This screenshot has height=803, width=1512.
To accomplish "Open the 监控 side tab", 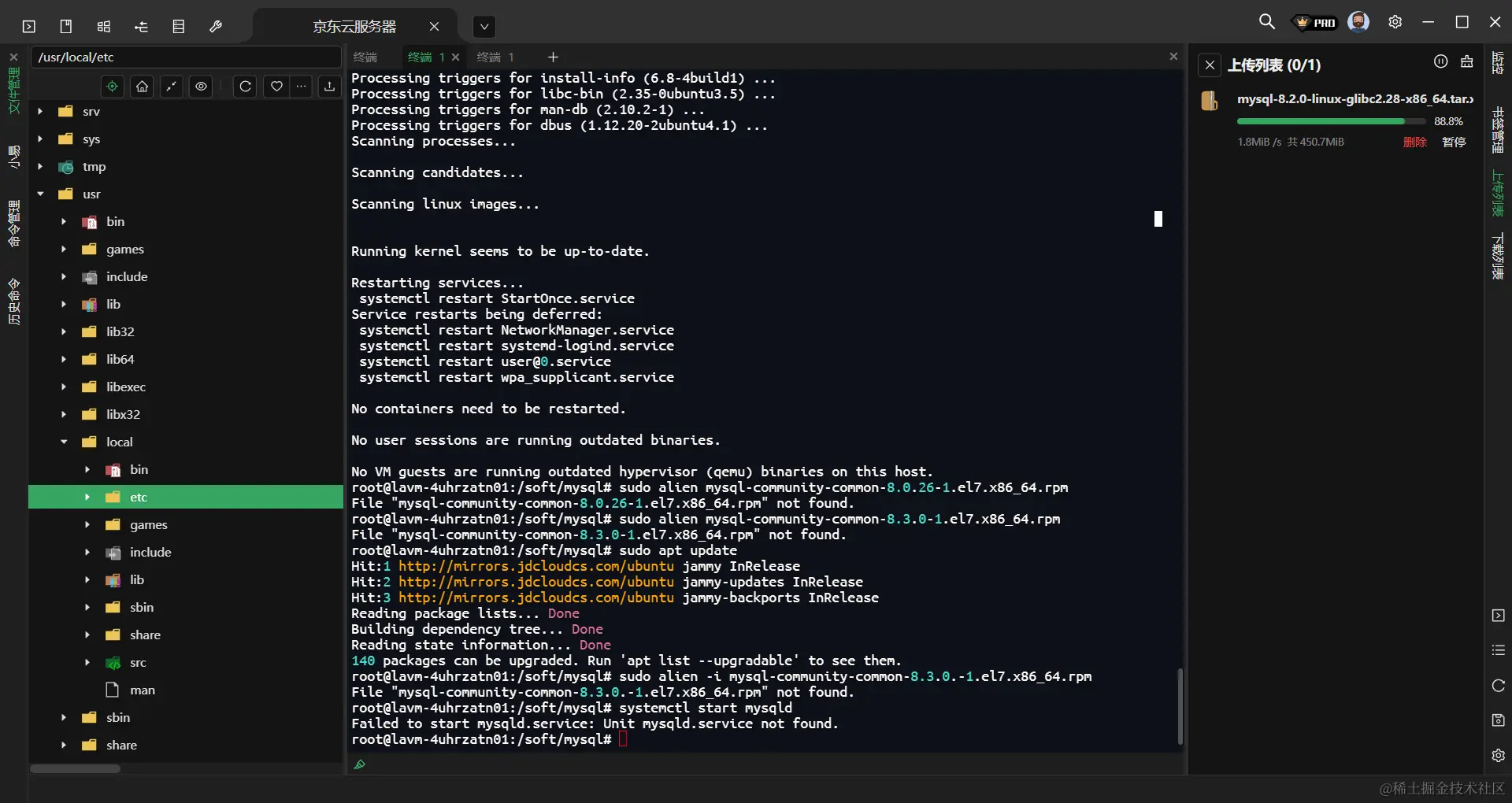I will [1498, 63].
